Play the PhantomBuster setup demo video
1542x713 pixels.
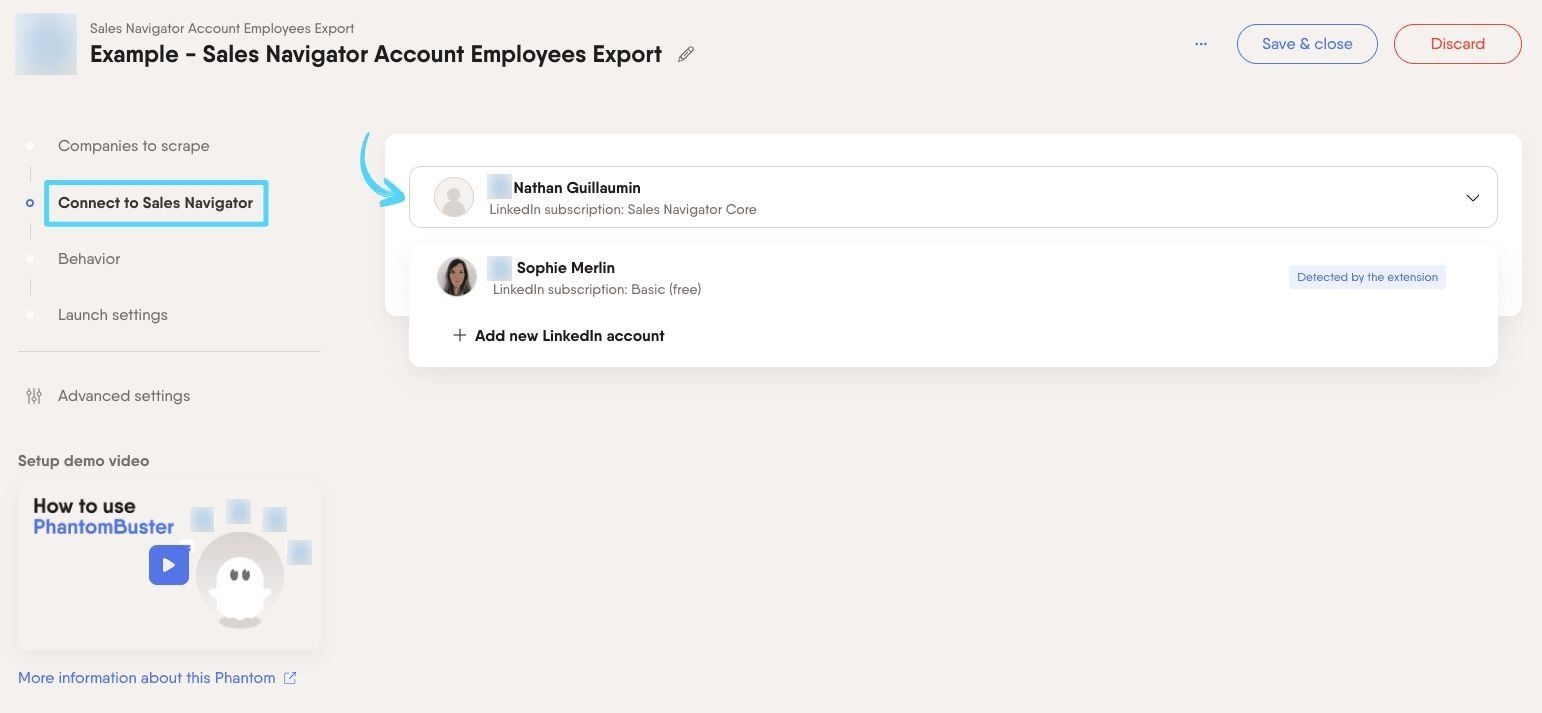pyautogui.click(x=169, y=565)
